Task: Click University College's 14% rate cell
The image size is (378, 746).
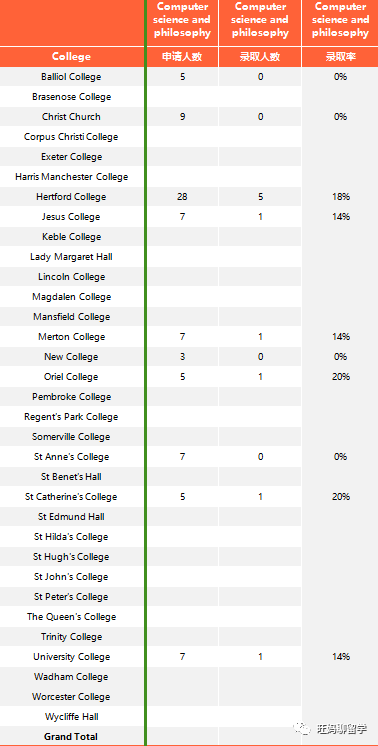Action: pyautogui.click(x=340, y=657)
